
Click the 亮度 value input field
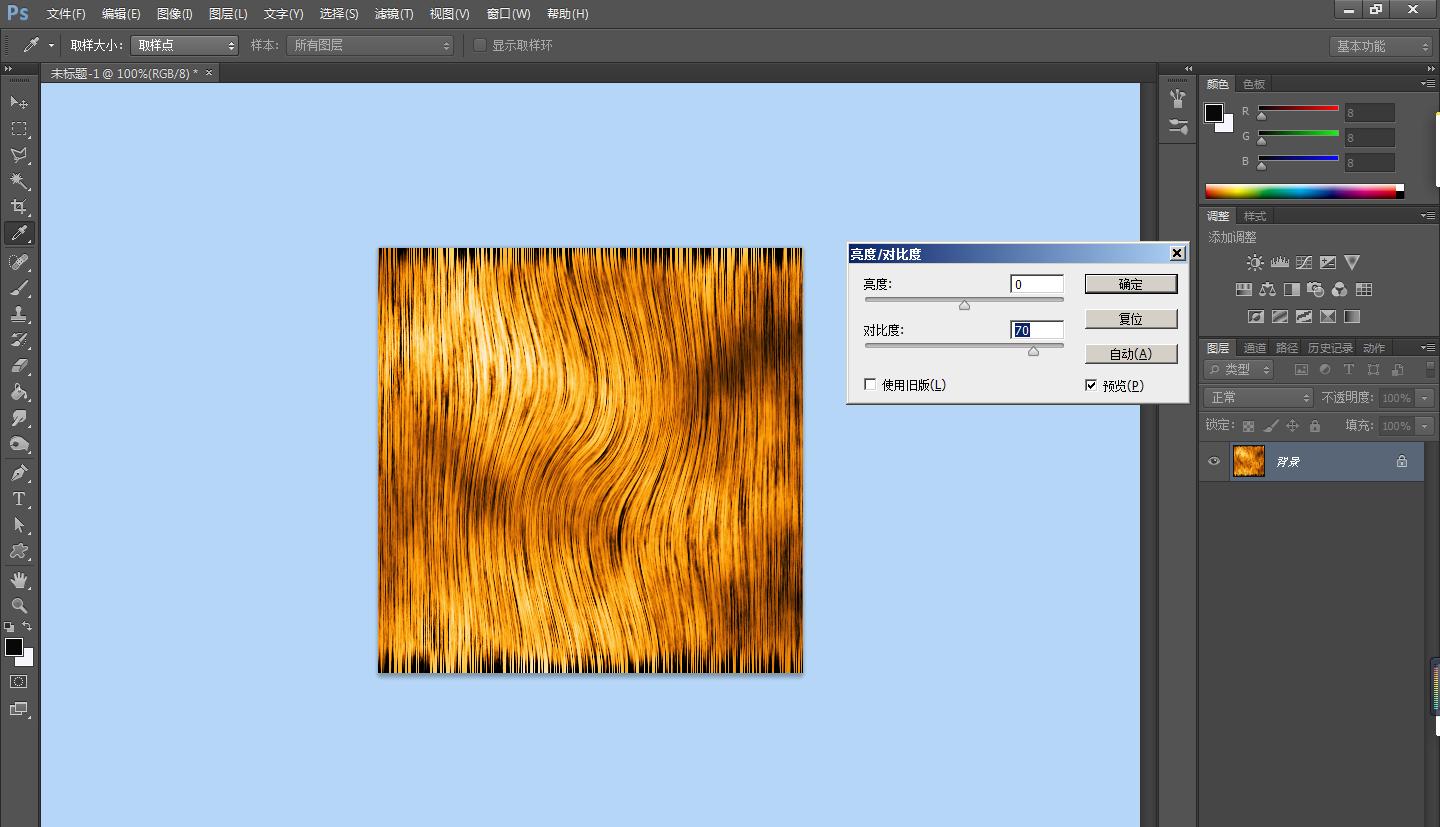1036,284
